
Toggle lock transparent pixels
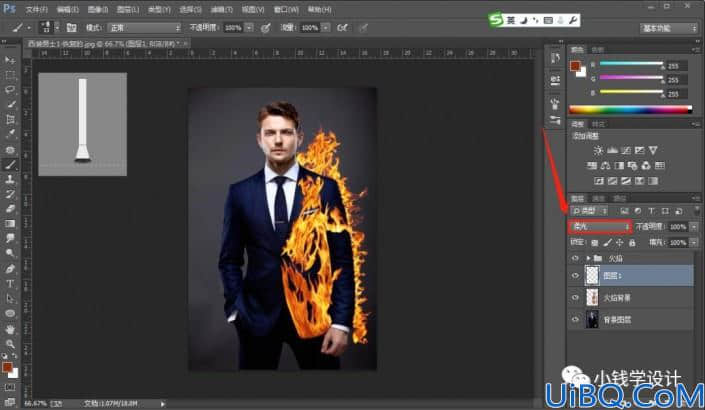[594, 243]
